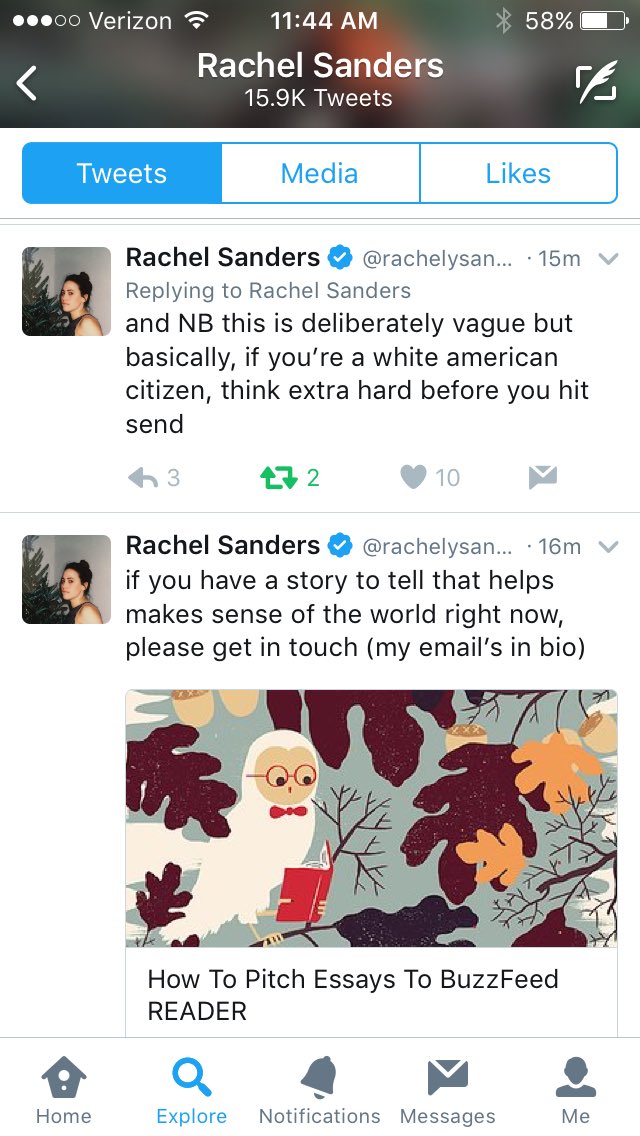Open the Explore search icon

pyautogui.click(x=191, y=1077)
